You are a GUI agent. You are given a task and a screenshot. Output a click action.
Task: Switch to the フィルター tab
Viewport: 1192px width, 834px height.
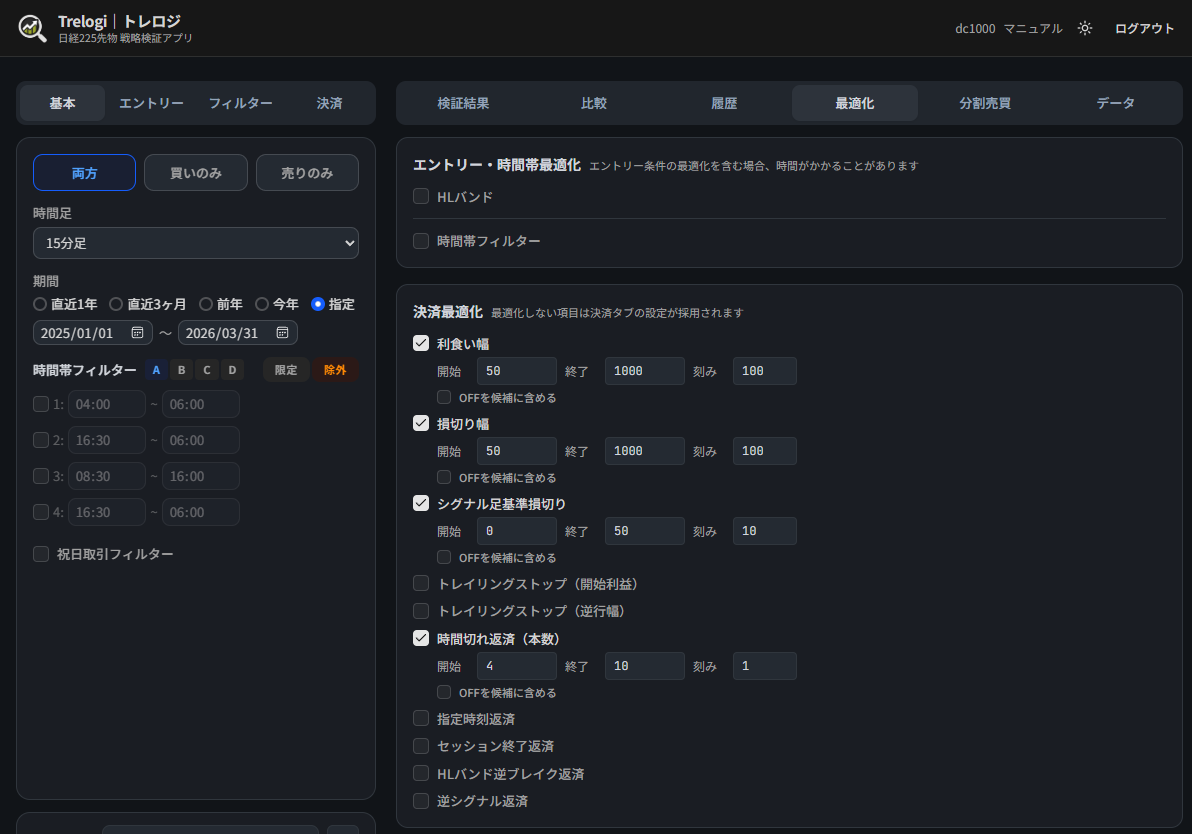[x=240, y=103]
